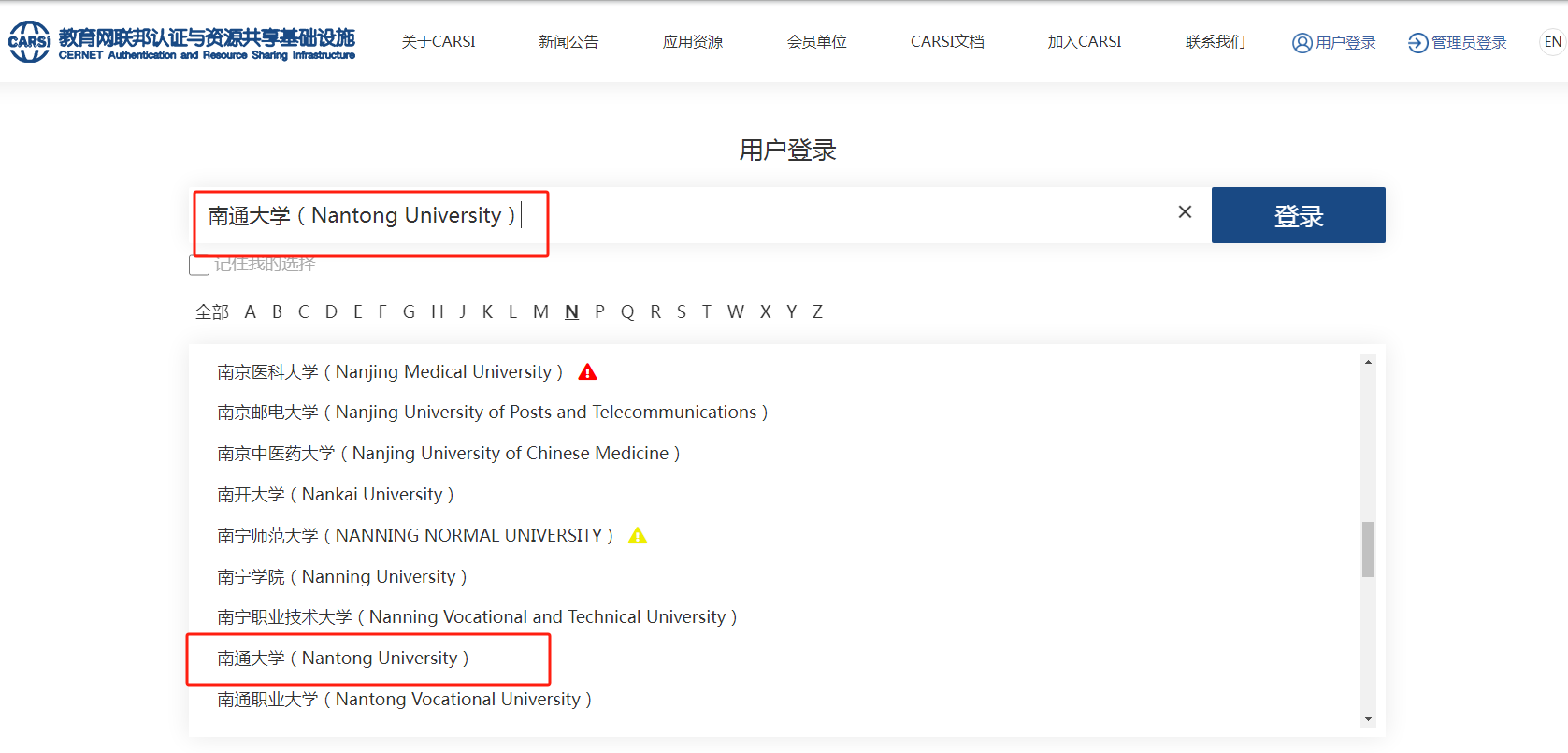Open the 会员单位 menu
This screenshot has height=753, width=1568.
[816, 42]
